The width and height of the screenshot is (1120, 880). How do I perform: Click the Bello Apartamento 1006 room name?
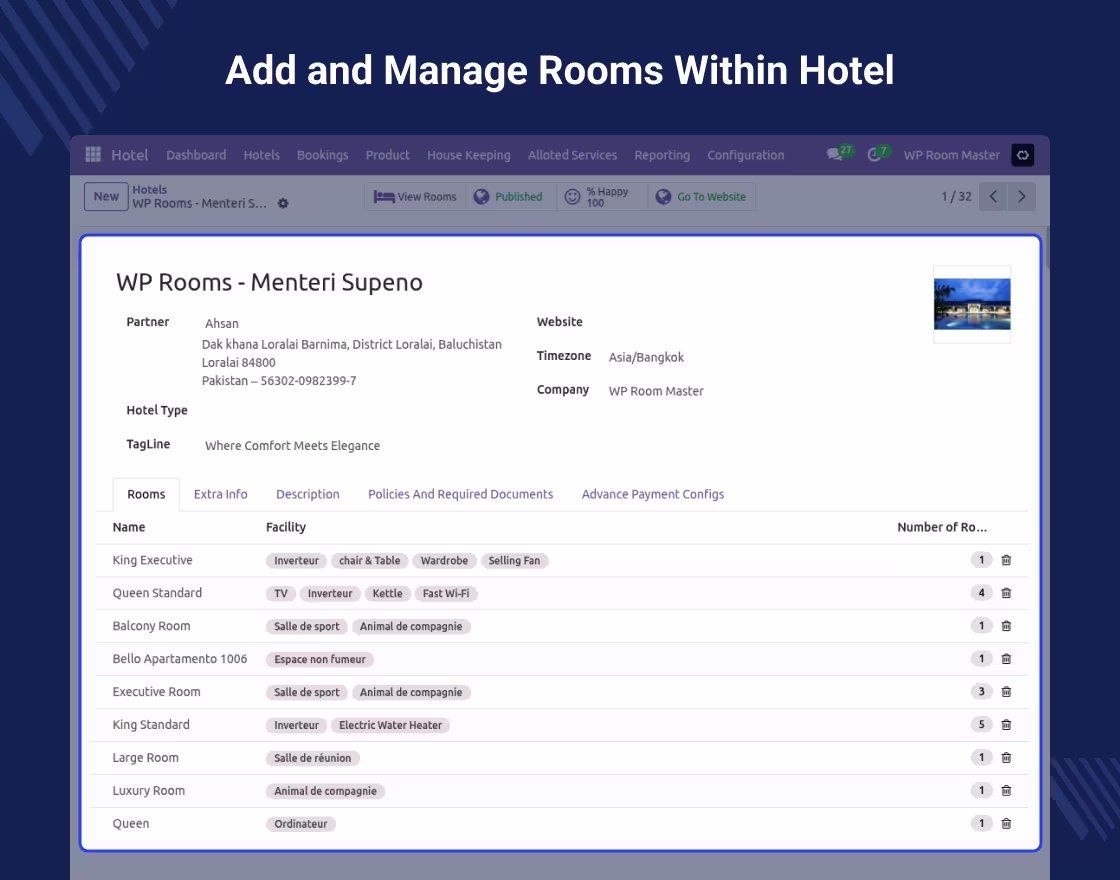point(179,659)
